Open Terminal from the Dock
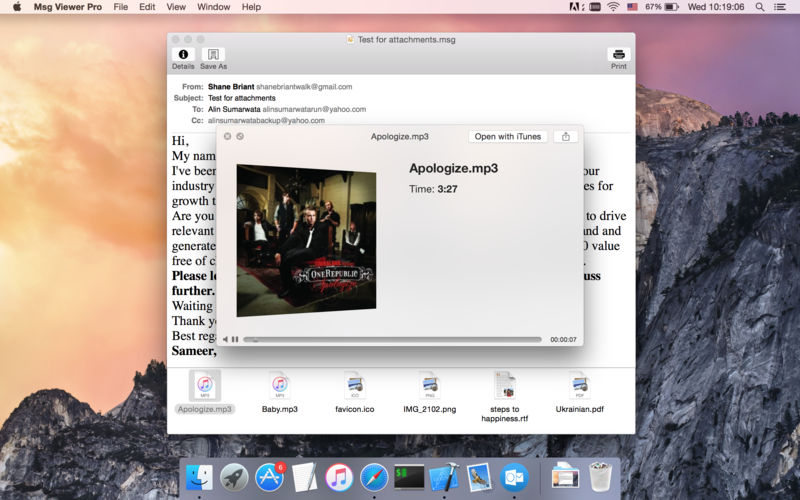Viewport: 800px width, 500px height. [409, 478]
